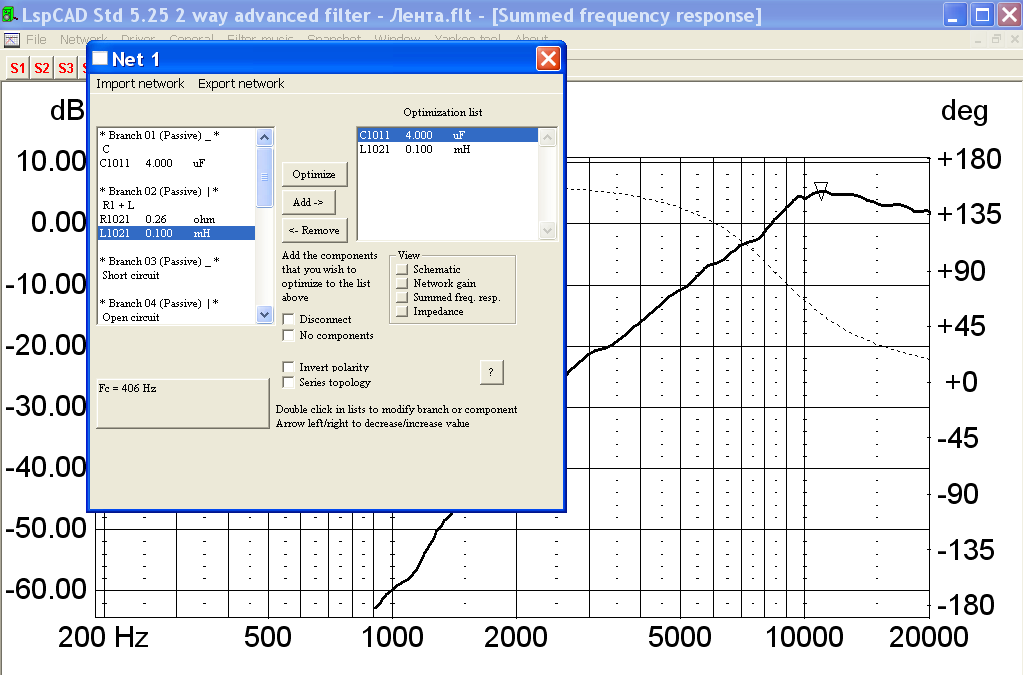
Task: Close the Net 1 dialog
Action: (x=548, y=59)
